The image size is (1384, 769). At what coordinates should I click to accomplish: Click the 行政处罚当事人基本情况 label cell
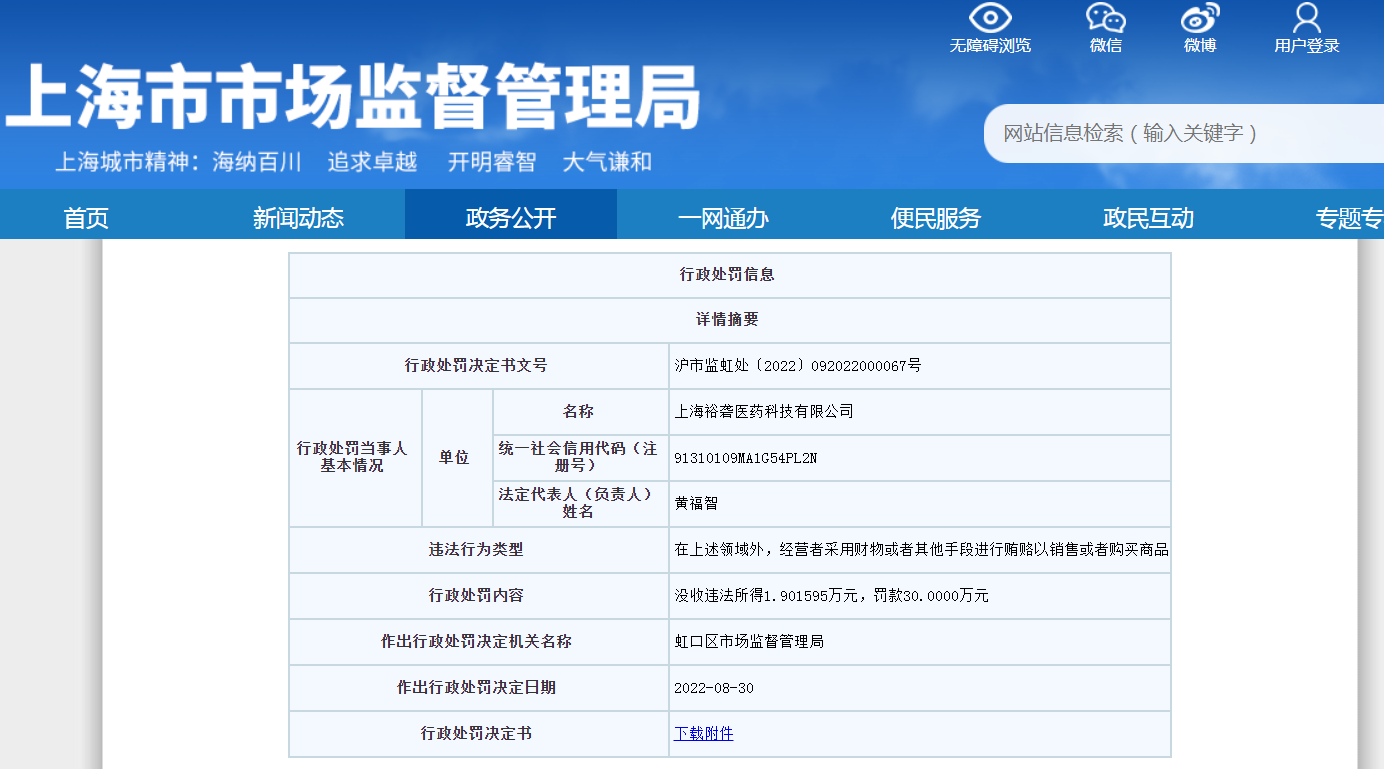(x=356, y=457)
